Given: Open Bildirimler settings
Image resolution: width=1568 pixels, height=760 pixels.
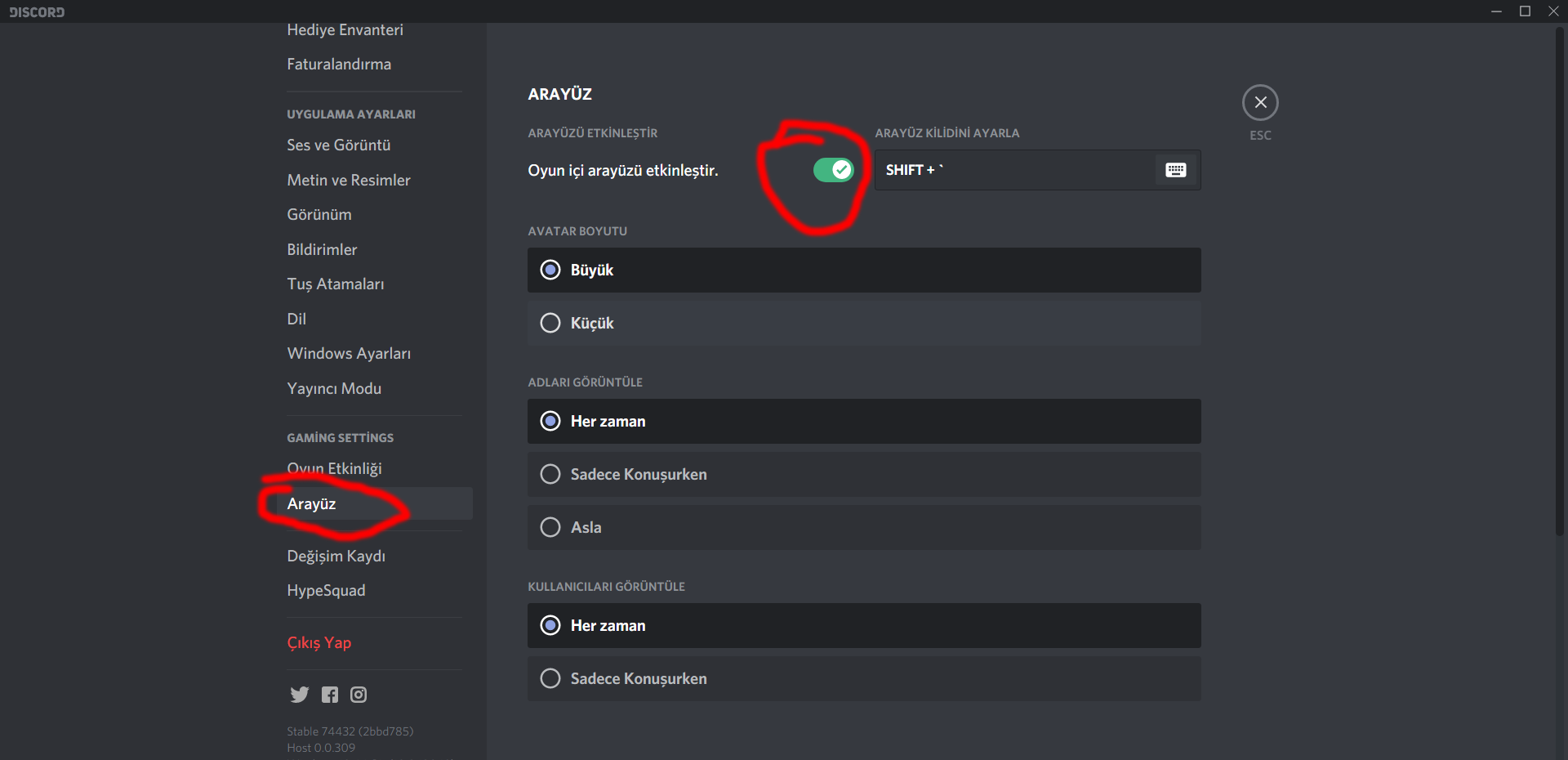Looking at the screenshot, I should pos(323,250).
